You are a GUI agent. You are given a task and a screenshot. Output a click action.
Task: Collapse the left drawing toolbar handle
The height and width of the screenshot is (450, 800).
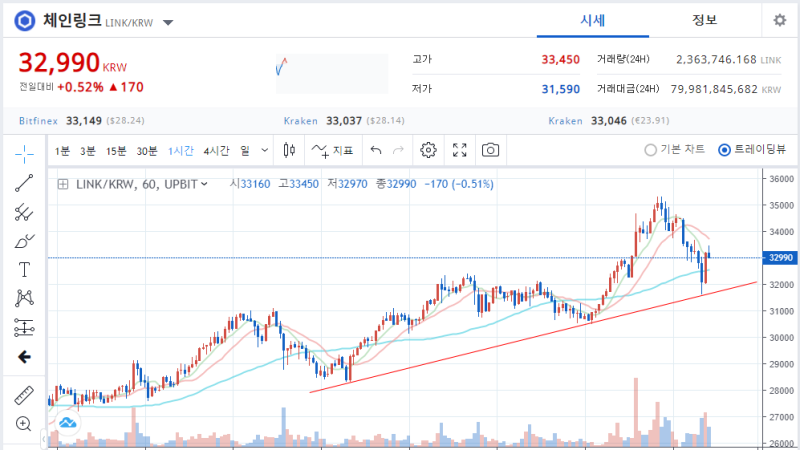point(44,438)
